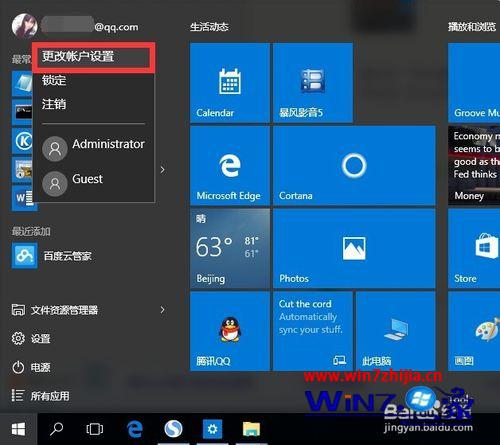Expand the arrow beside the most used apps
The width and height of the screenshot is (500, 445).
(x=162, y=170)
